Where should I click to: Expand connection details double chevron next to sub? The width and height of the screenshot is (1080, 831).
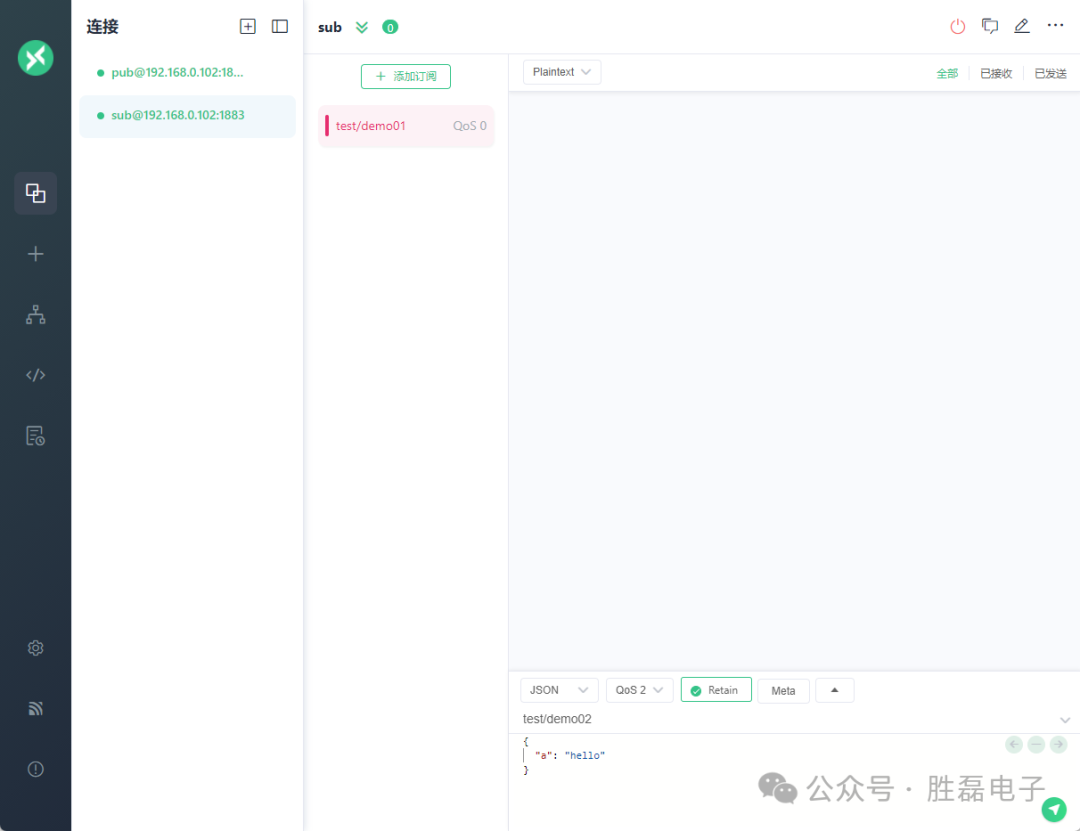click(x=362, y=28)
